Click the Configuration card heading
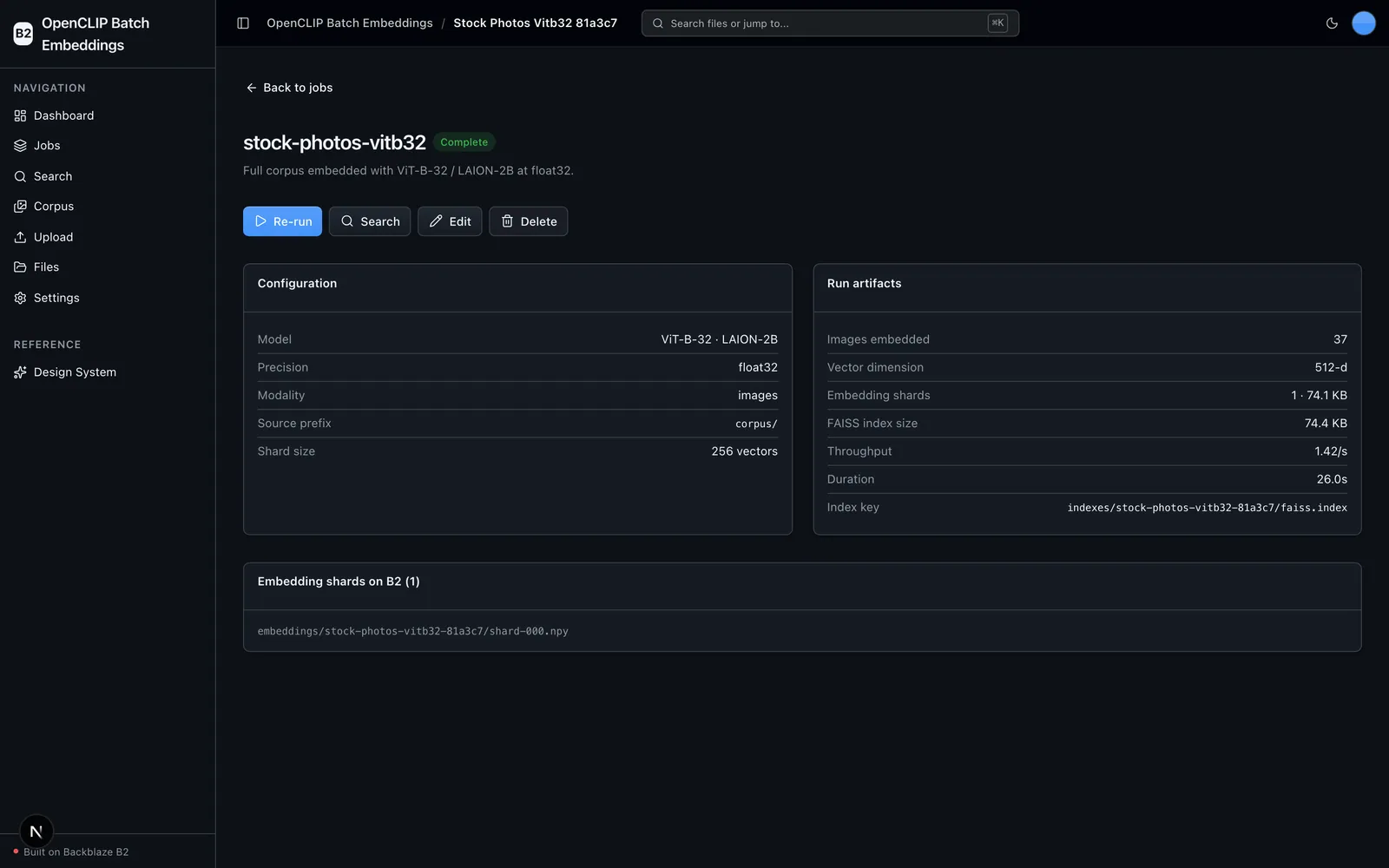The image size is (1389, 868). point(297,284)
